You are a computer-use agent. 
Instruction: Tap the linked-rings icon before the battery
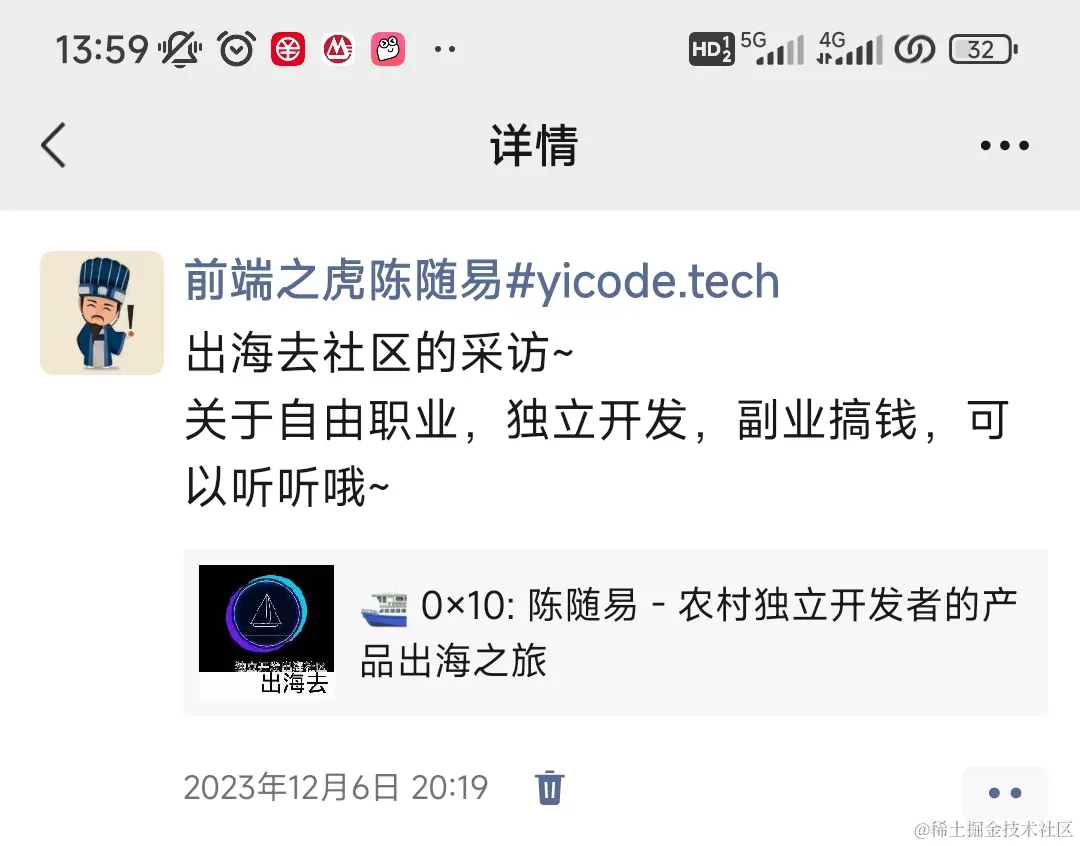(x=915, y=49)
